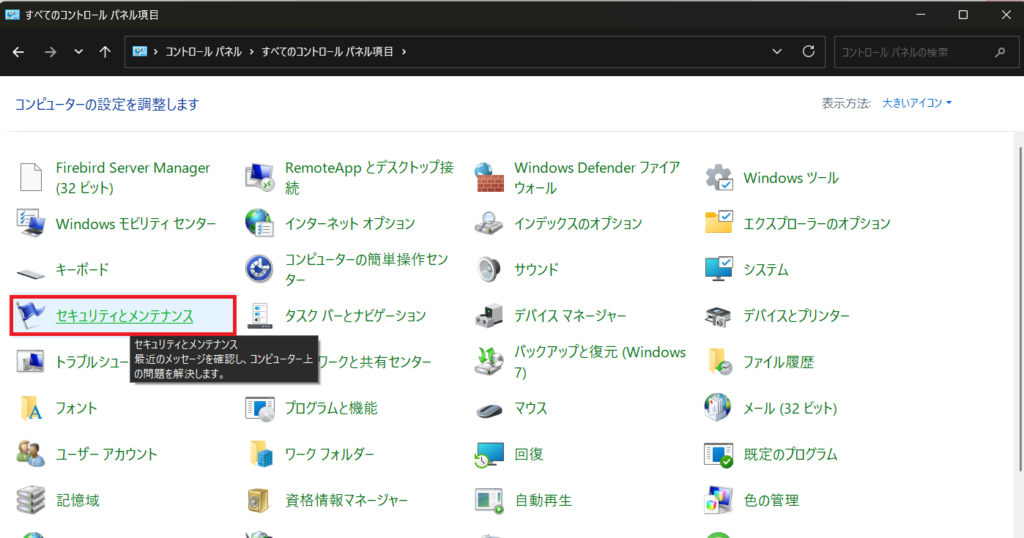Open Windows Defender ファイアウォール icon
Viewport: 1024px width, 538px height.
coord(489,177)
